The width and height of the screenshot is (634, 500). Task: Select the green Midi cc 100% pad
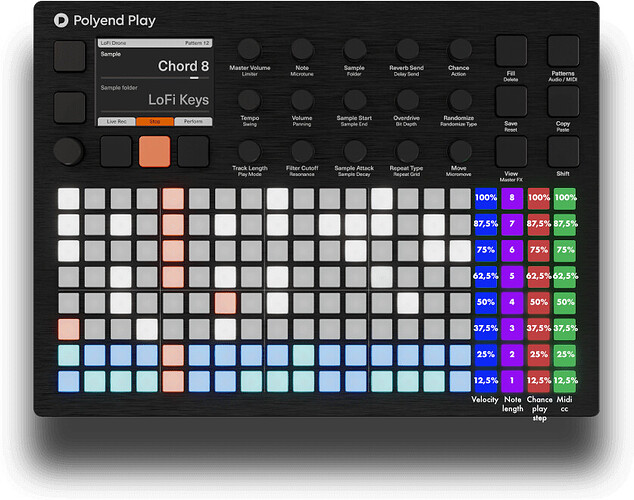(x=565, y=198)
